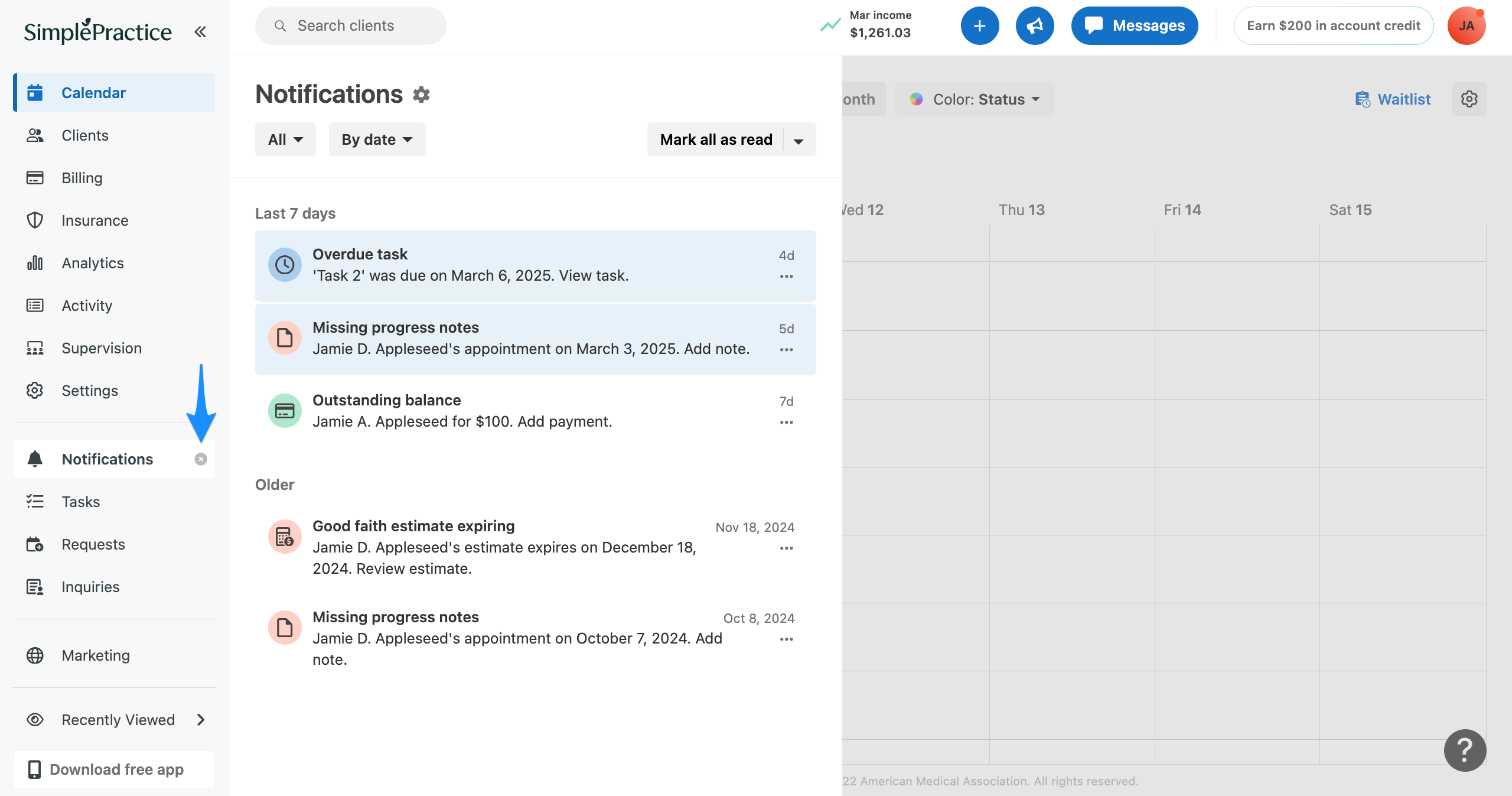Image resolution: width=1512 pixels, height=796 pixels.
Task: Open more options for Overdue task notification
Action: click(786, 277)
